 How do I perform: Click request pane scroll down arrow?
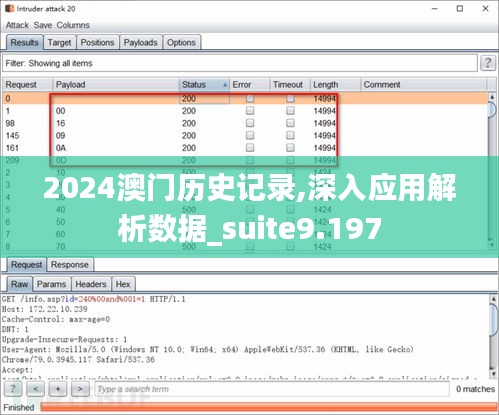tap(493, 374)
